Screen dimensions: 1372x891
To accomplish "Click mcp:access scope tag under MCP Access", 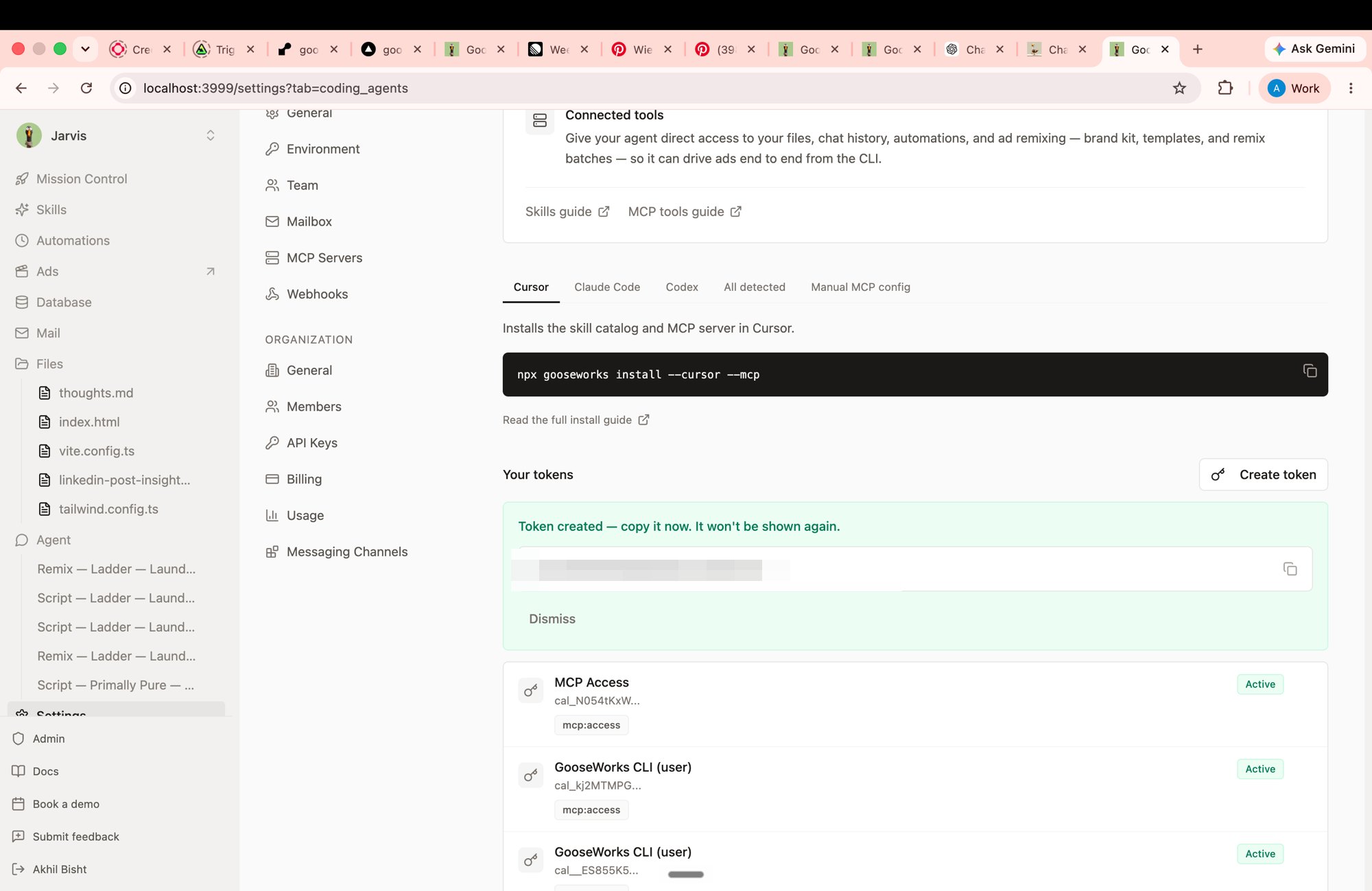I will click(591, 725).
